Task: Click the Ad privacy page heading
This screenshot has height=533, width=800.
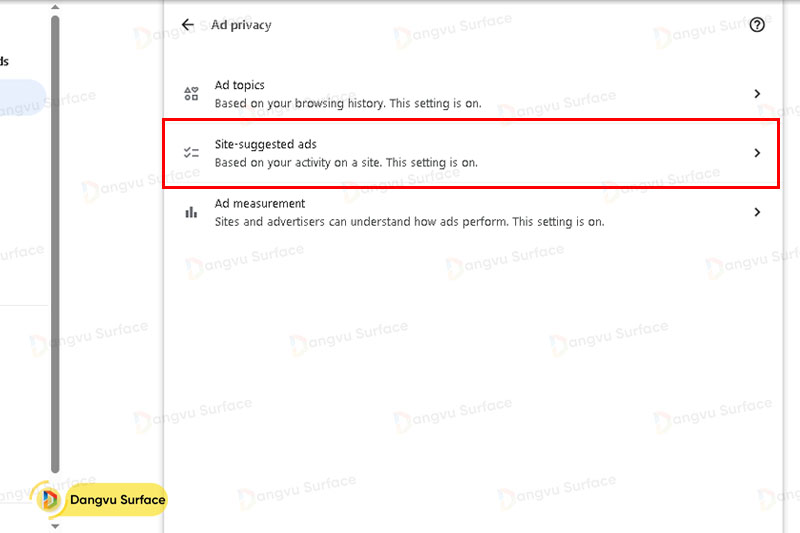Action: [241, 25]
